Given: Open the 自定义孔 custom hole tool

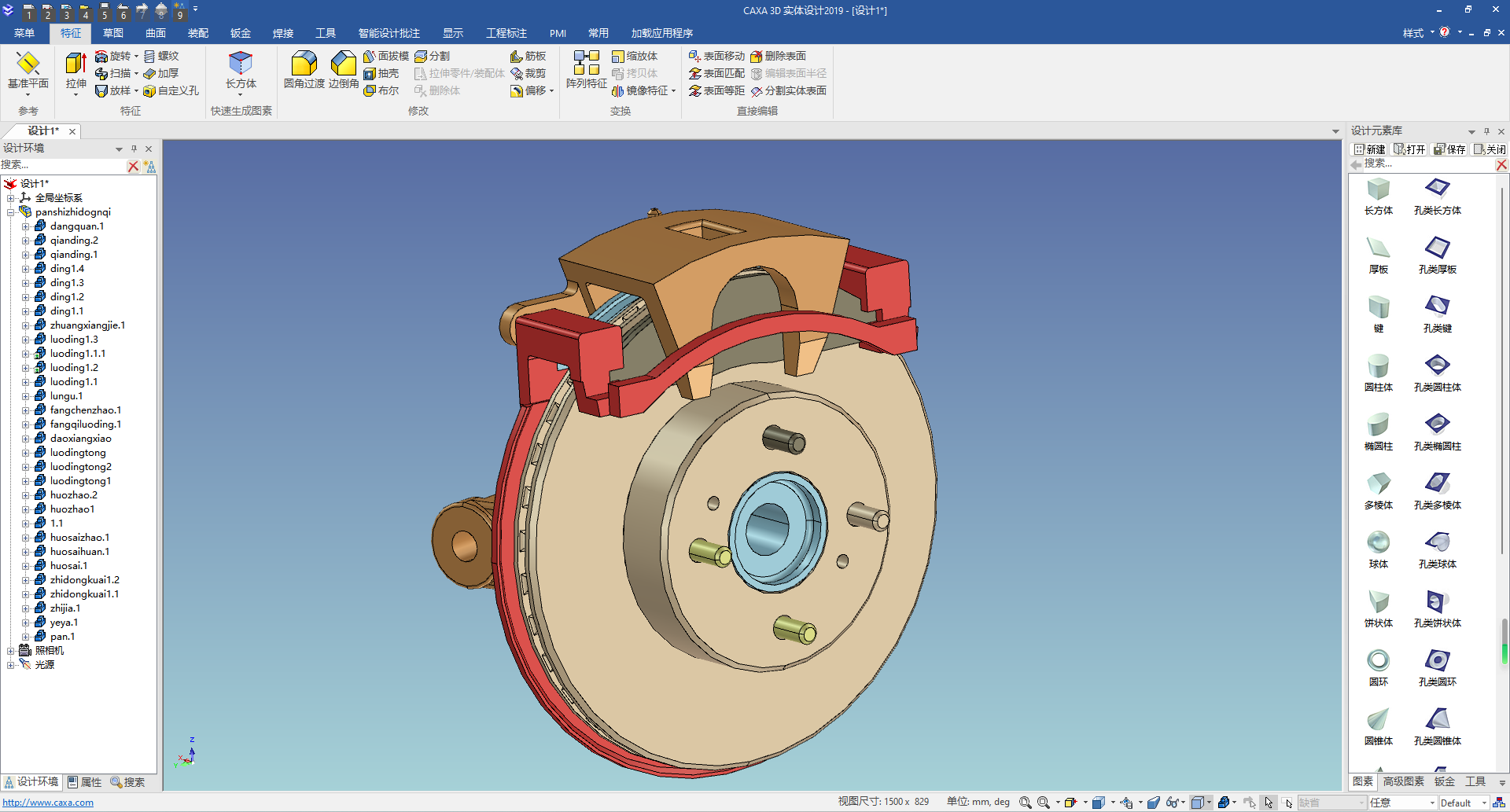Looking at the screenshot, I should tap(171, 90).
